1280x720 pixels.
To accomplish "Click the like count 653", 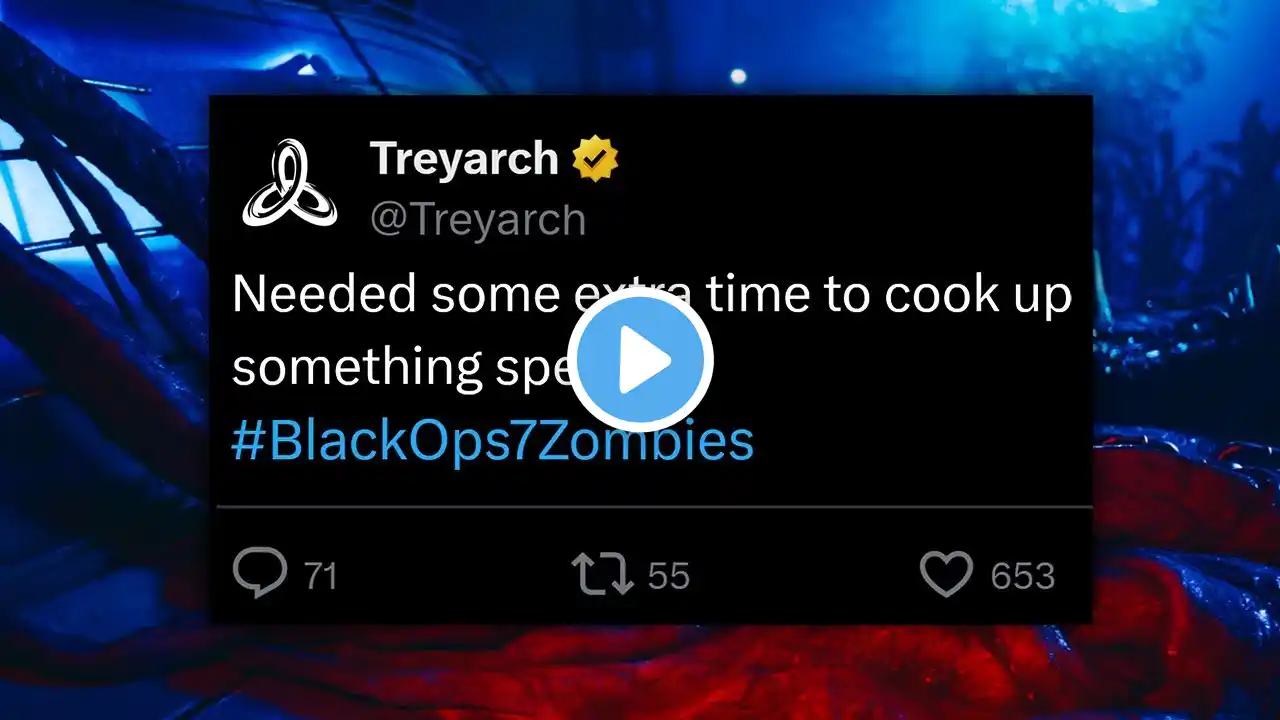I will coord(1023,576).
